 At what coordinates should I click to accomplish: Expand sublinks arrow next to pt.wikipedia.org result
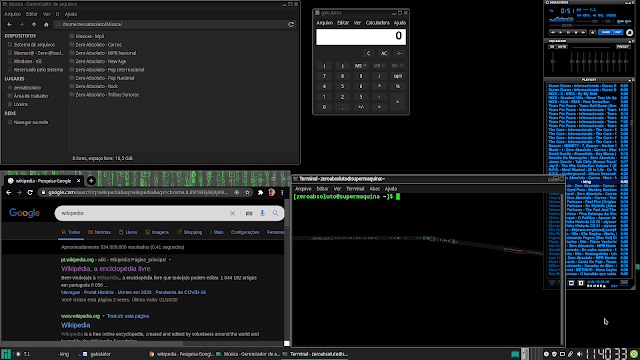pos(170,260)
